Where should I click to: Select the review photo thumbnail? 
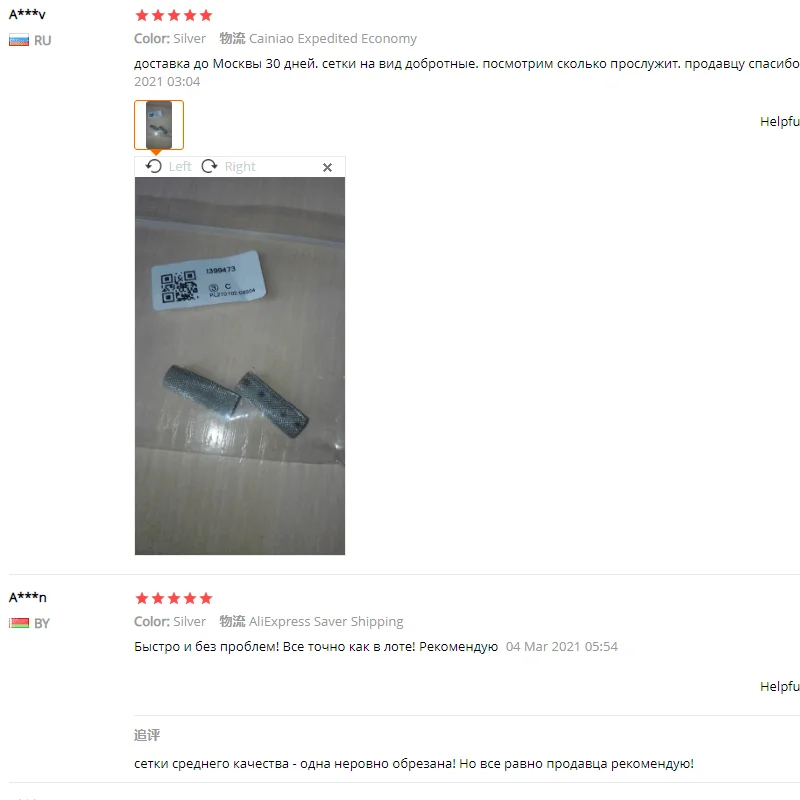[159, 125]
